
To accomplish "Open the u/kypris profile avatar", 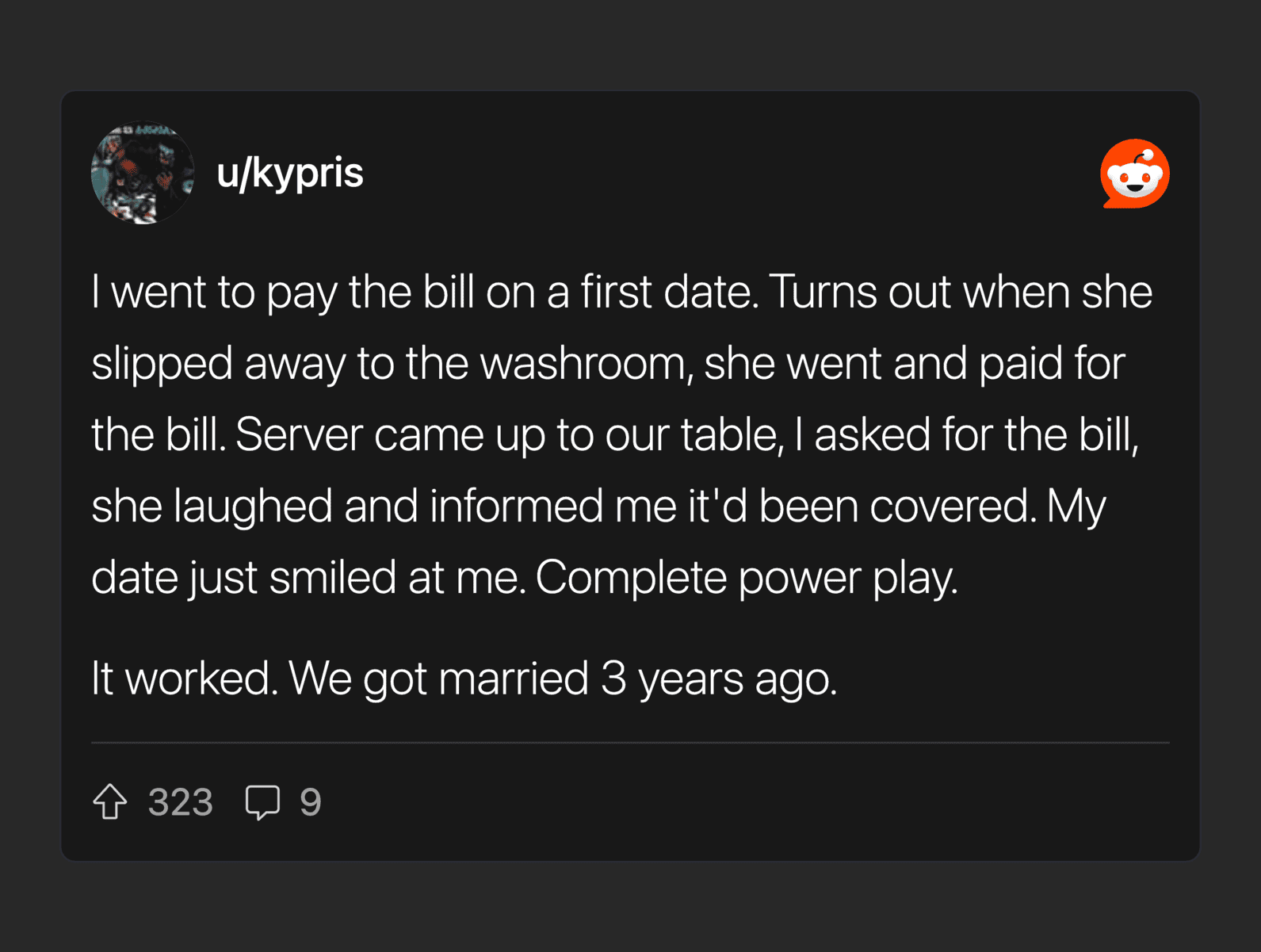I will (143, 173).
